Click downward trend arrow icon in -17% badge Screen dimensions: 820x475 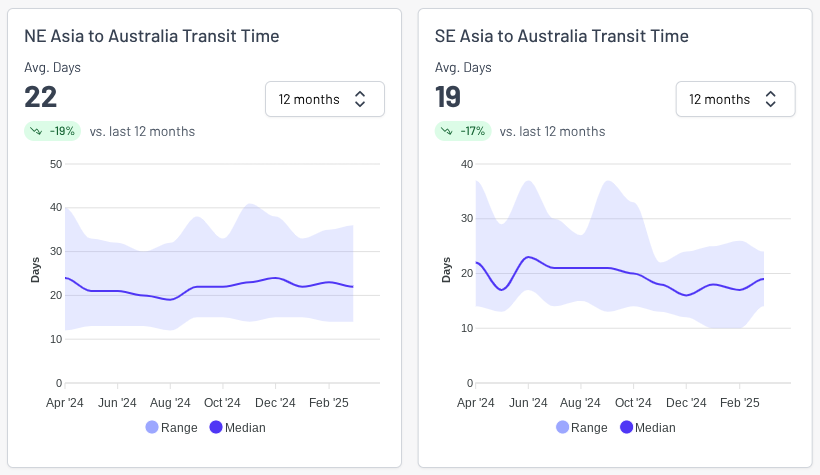pyautogui.click(x=447, y=131)
